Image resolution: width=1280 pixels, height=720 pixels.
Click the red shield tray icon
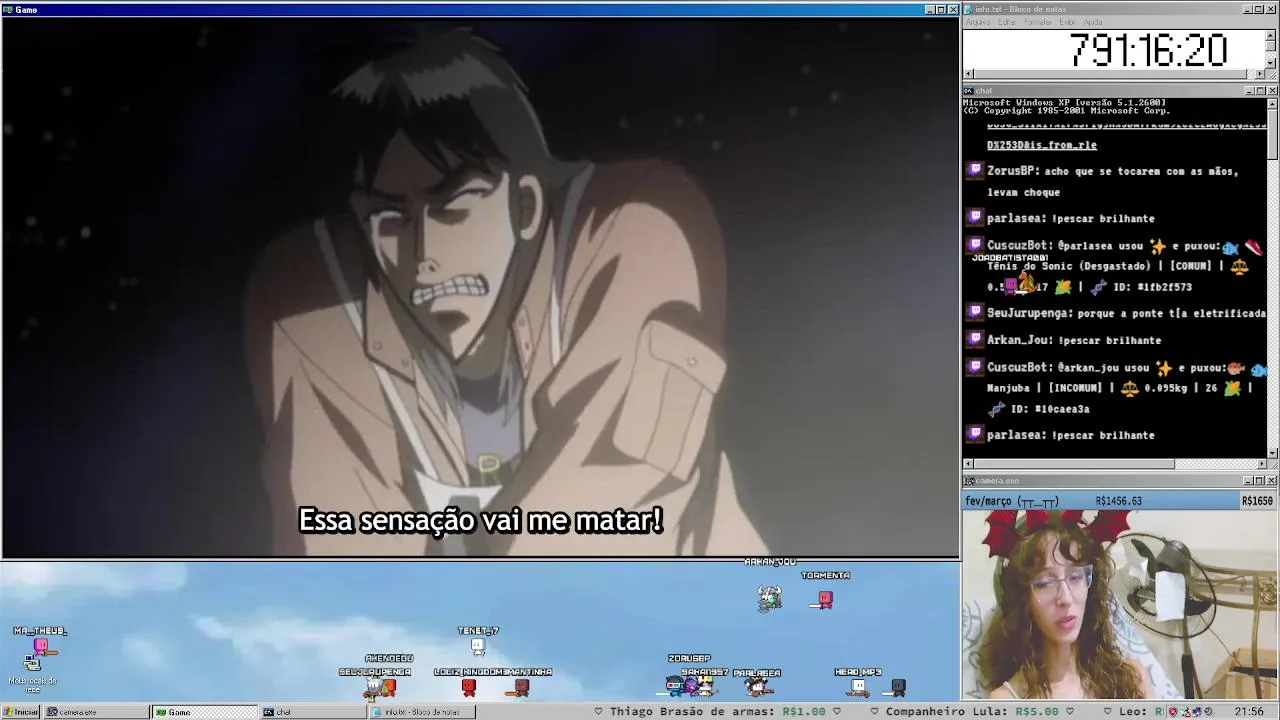(1173, 712)
